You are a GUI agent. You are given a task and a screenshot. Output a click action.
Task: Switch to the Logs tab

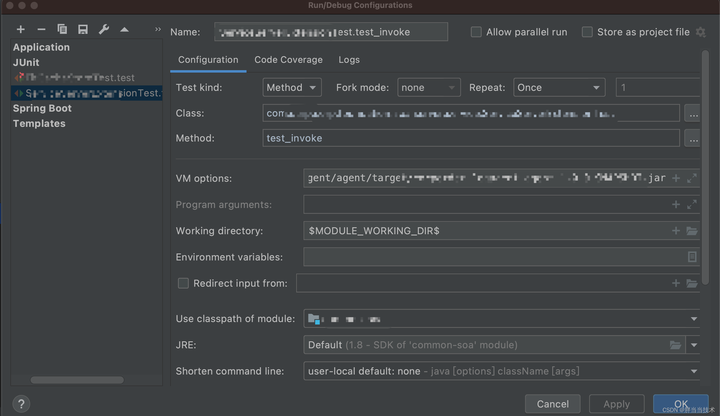click(349, 60)
